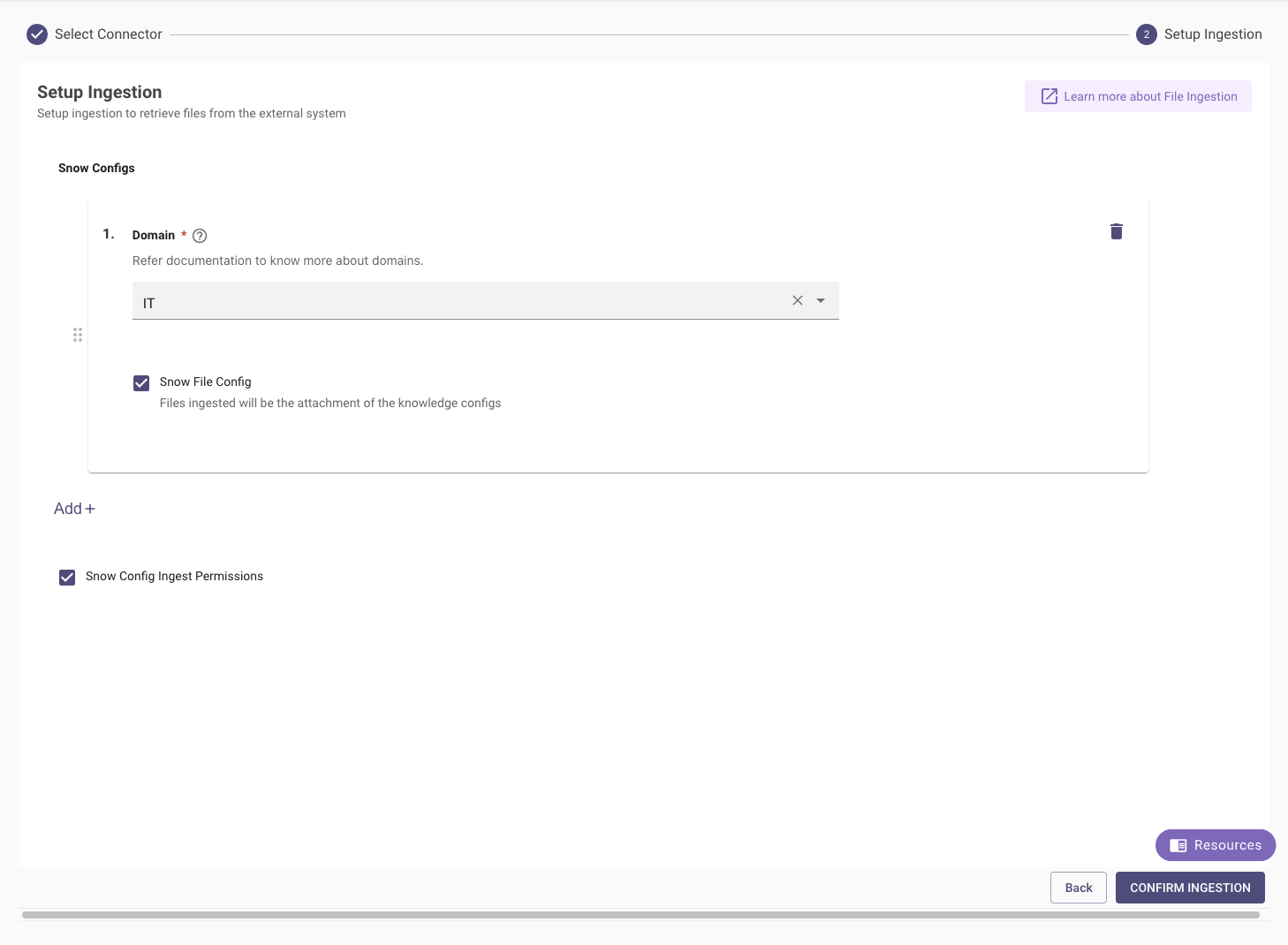Click the Setup Ingestion step label
Image resolution: width=1288 pixels, height=945 pixels.
[1213, 34]
